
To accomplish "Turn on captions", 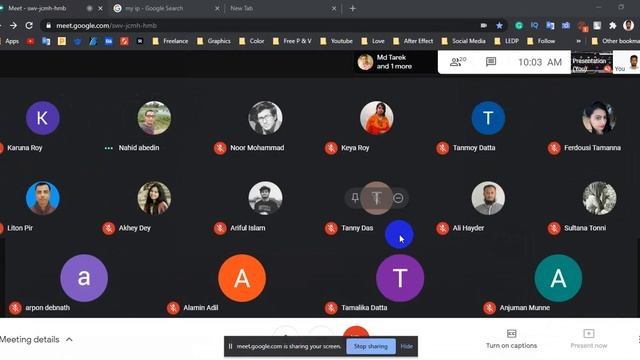I will click(511, 340).
